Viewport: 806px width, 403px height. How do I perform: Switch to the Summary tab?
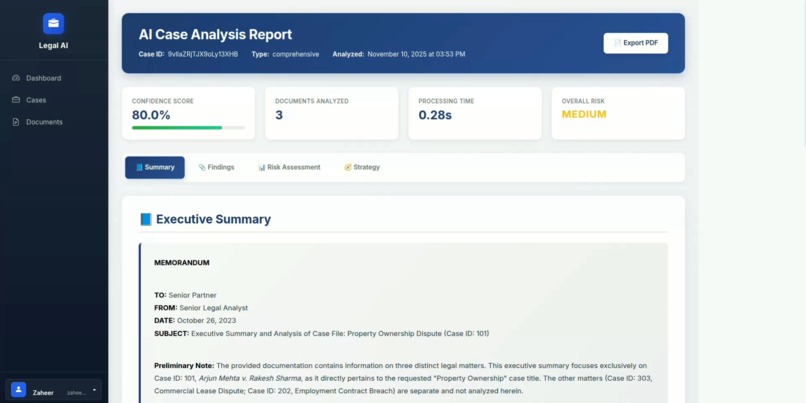coord(155,168)
